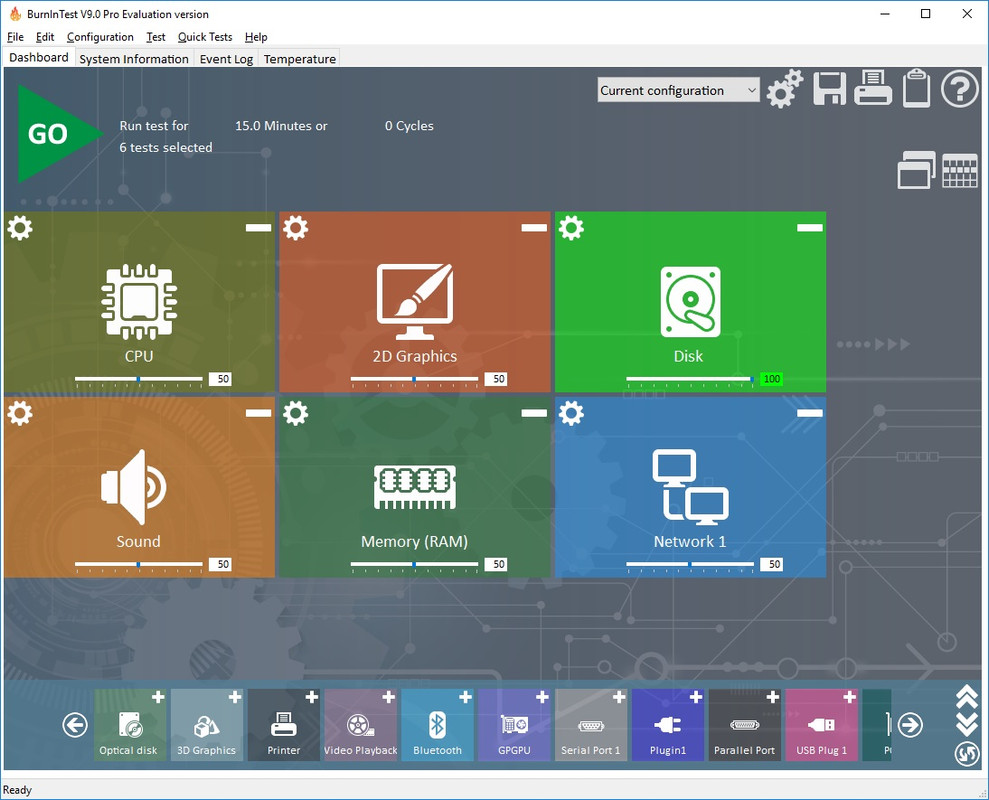Remove the 2D Graphics test tile
Viewport: 989px width, 800px height.
click(534, 228)
